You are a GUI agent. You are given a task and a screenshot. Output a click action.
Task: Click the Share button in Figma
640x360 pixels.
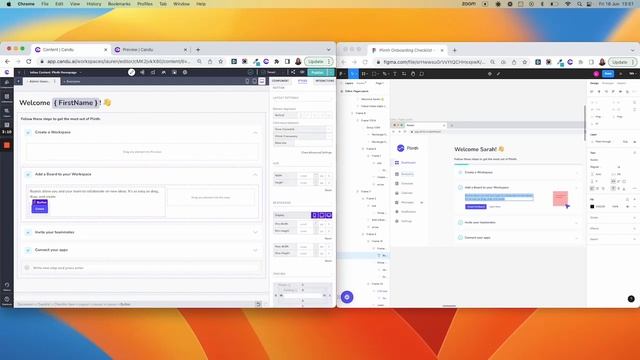608,74
